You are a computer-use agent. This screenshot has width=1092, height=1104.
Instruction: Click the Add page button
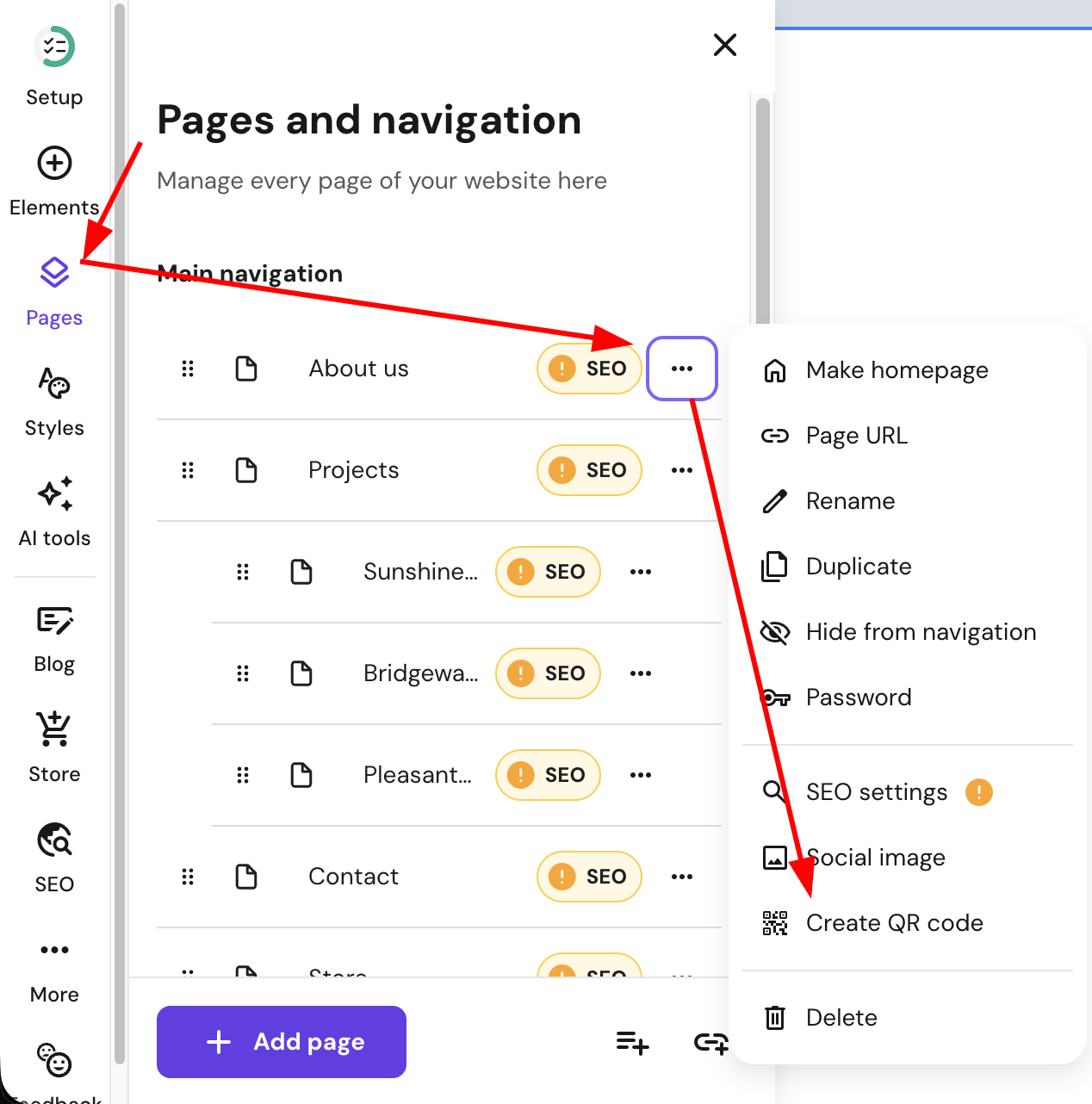point(281,1041)
